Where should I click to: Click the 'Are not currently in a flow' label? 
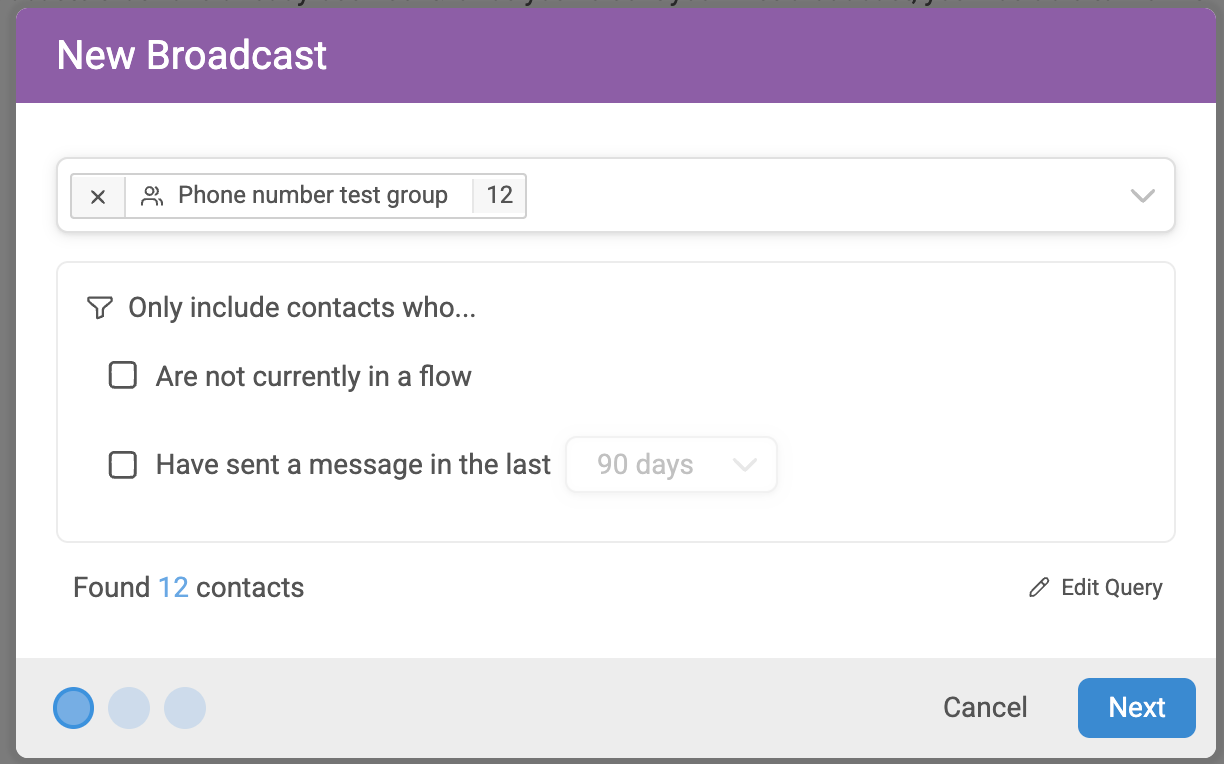click(314, 376)
